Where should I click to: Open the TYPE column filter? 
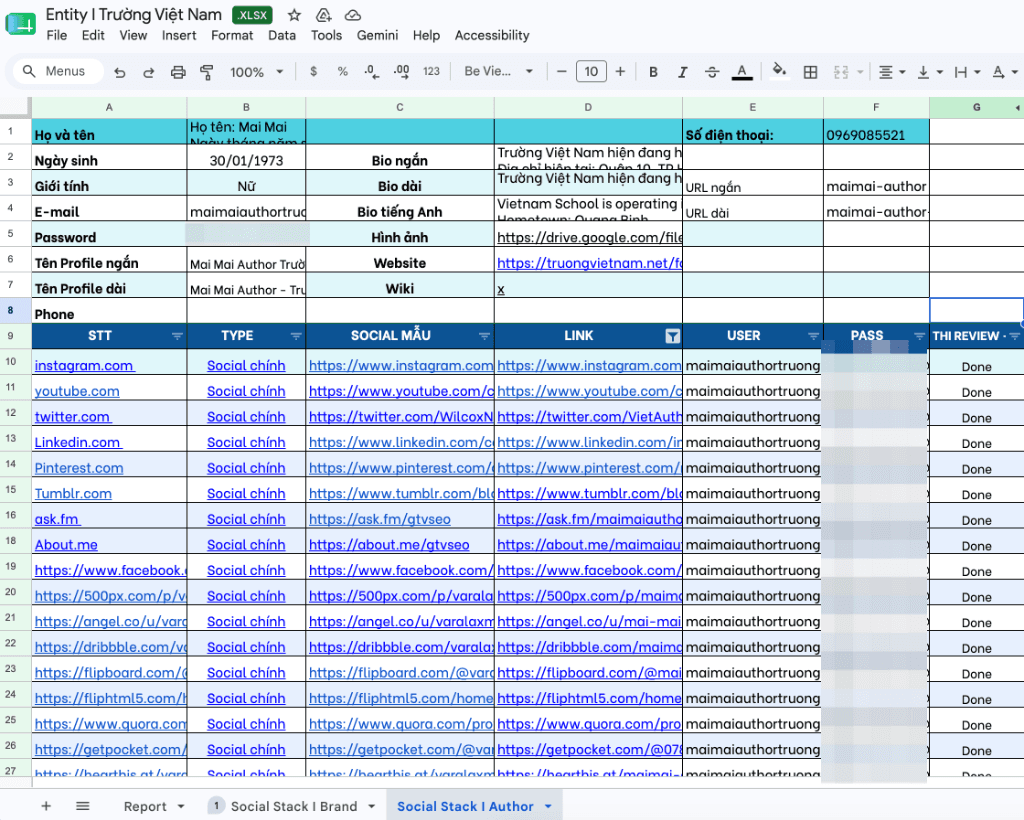(296, 336)
